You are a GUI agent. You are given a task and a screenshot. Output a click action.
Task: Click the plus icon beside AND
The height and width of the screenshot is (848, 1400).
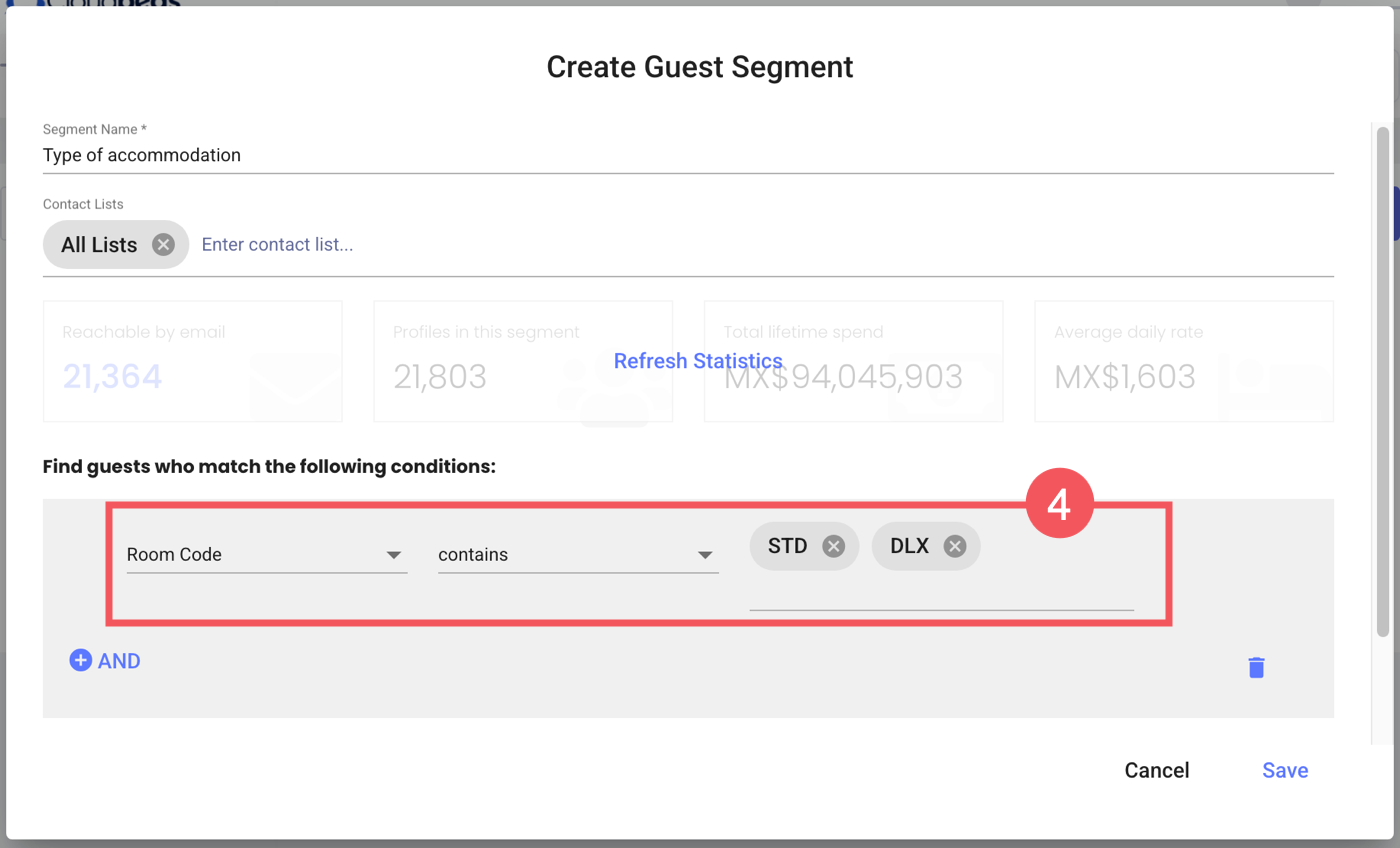point(80,660)
